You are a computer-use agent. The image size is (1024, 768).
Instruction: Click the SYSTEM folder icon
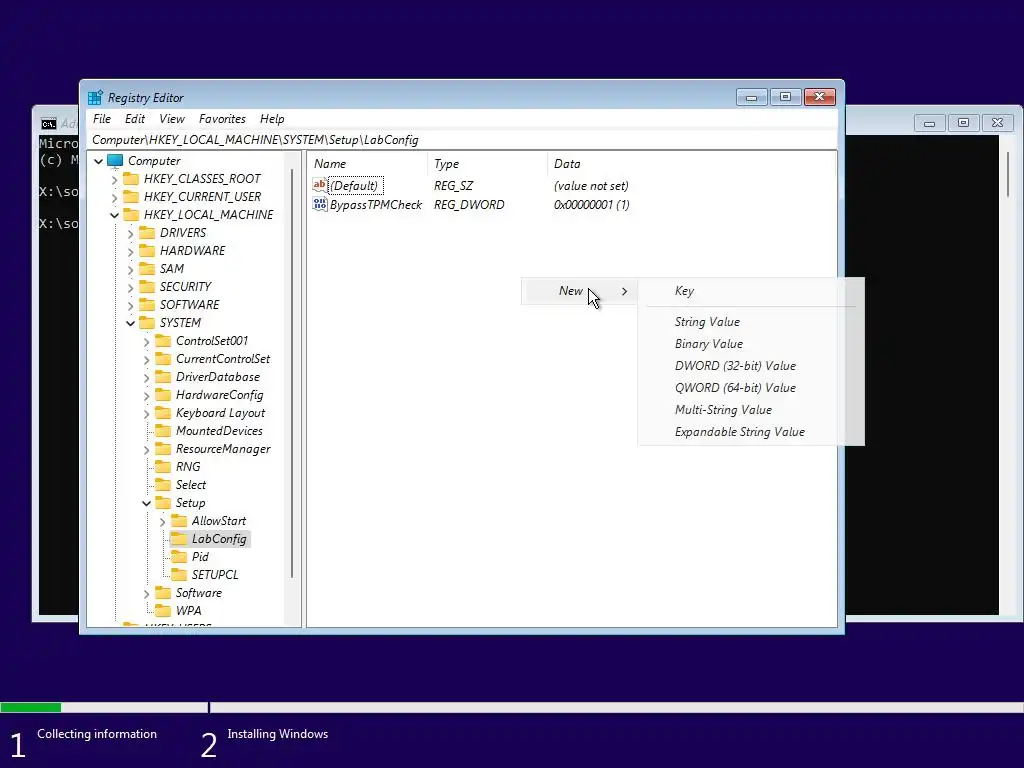tap(148, 323)
